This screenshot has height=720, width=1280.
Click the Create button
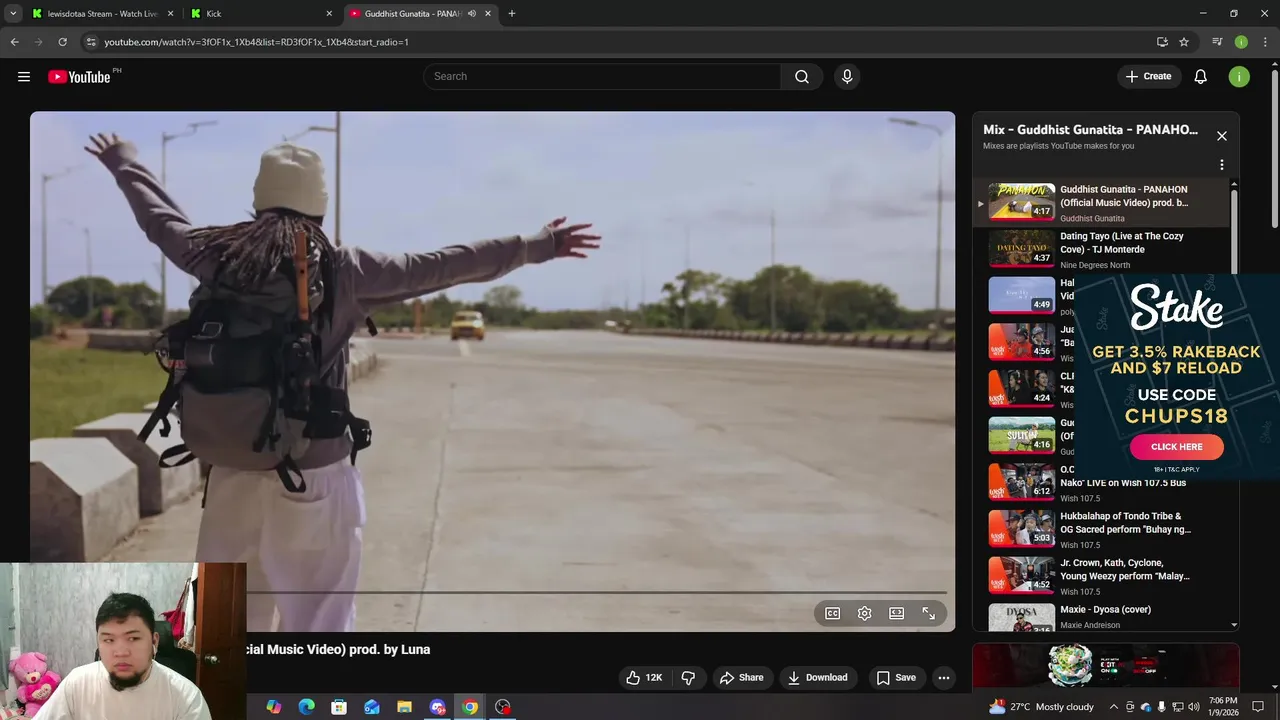1149,77
